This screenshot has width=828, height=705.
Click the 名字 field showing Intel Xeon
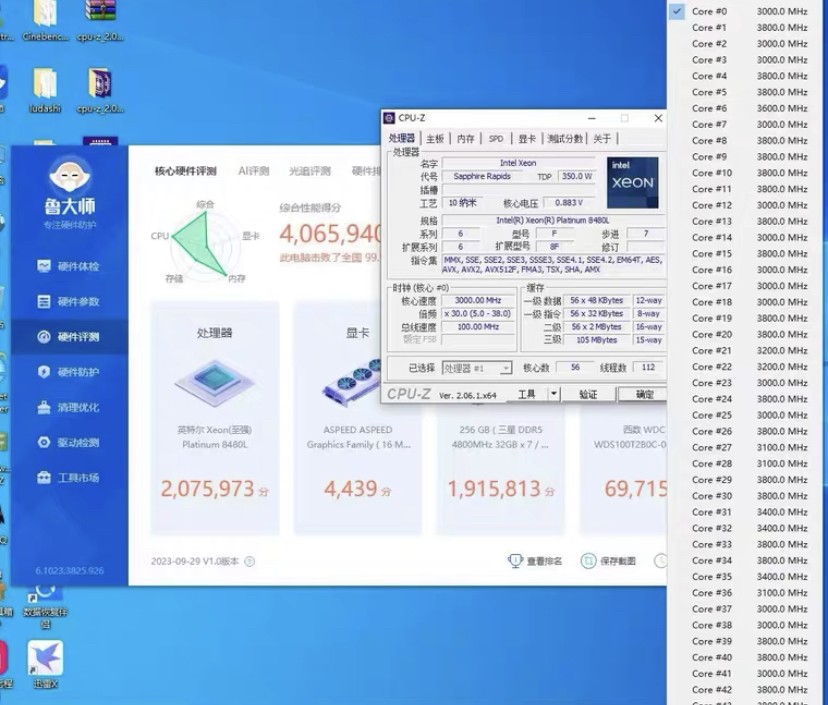[518, 163]
